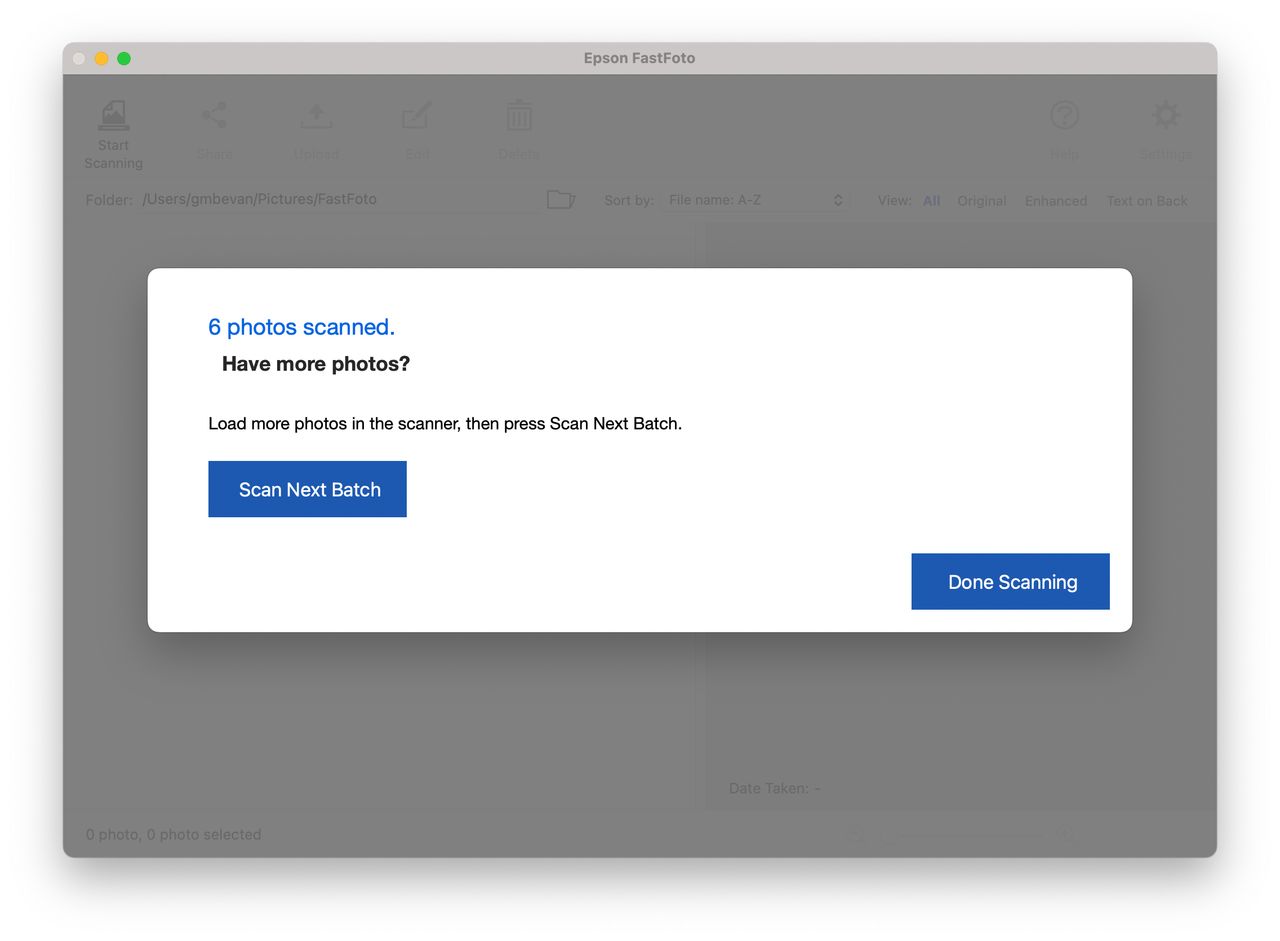Click the Scan Next Batch button
This screenshot has width=1280, height=941.
(x=307, y=489)
